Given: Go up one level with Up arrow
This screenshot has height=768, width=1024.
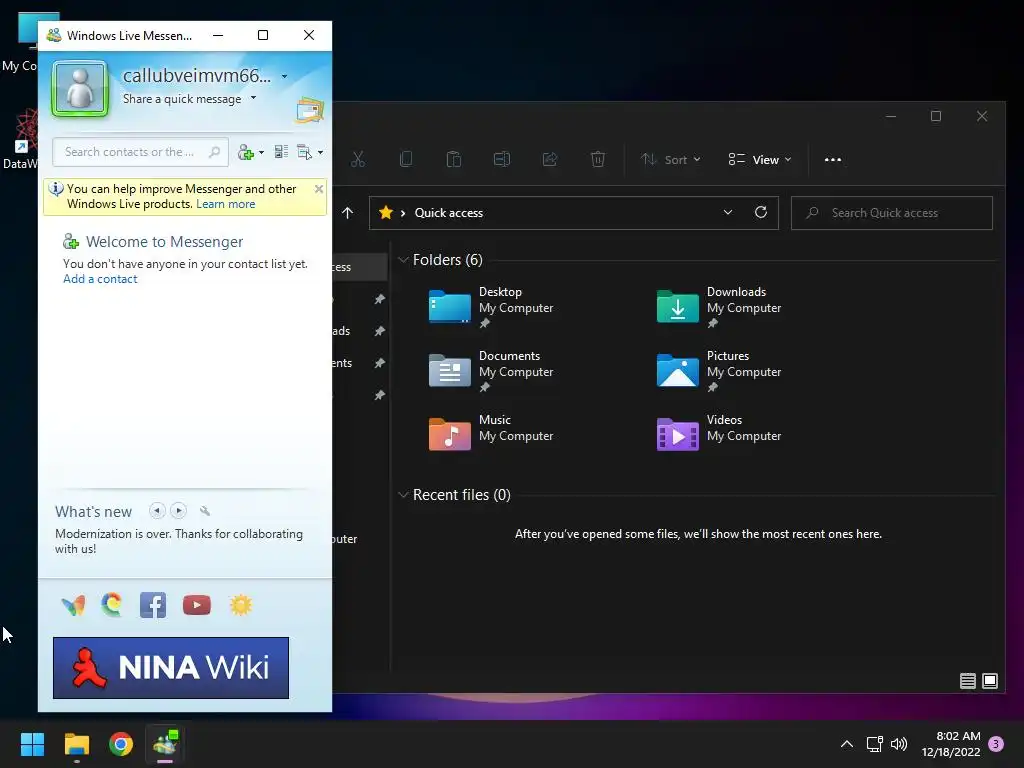Looking at the screenshot, I should click(x=347, y=213).
